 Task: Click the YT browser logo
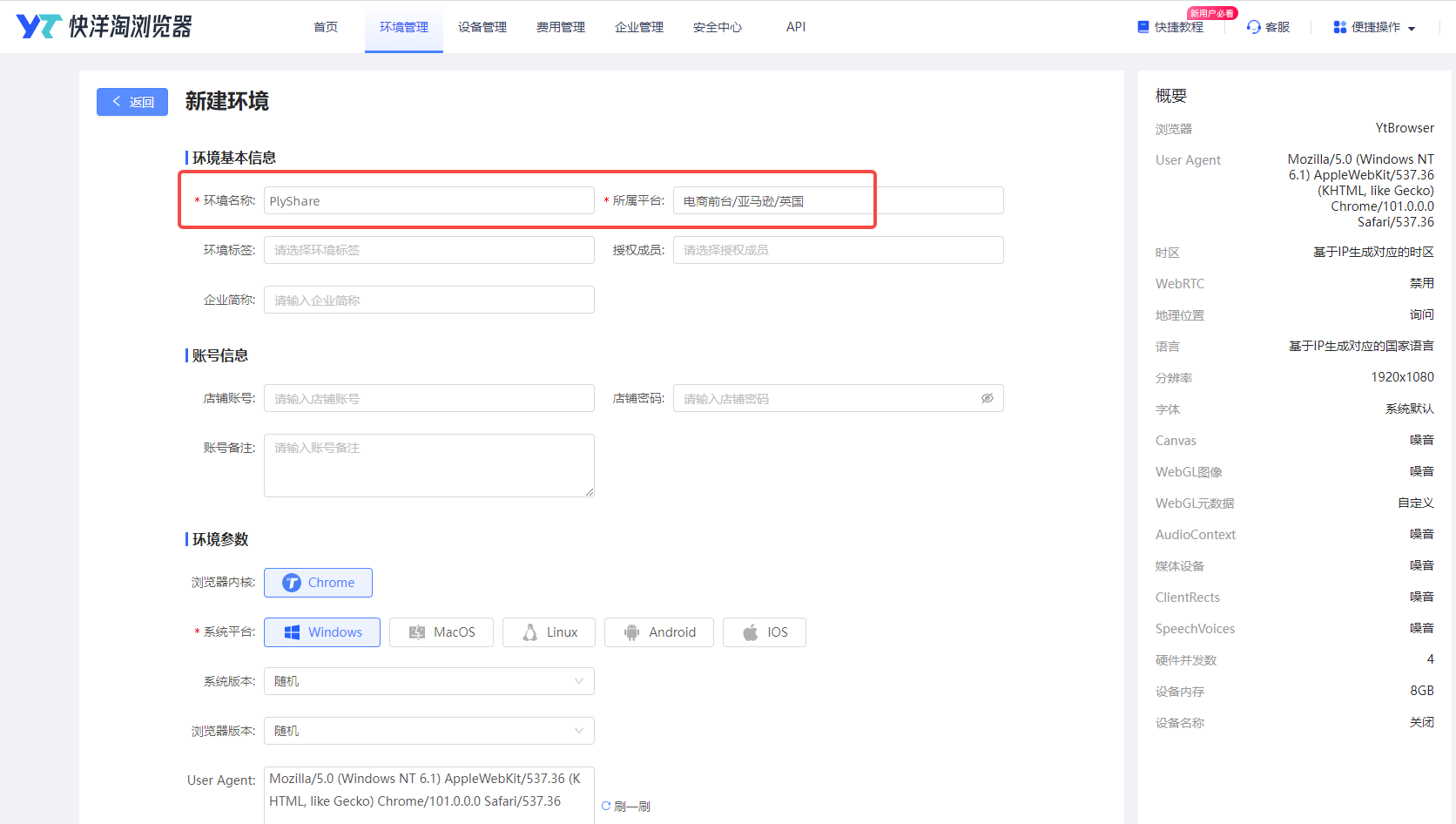point(104,26)
